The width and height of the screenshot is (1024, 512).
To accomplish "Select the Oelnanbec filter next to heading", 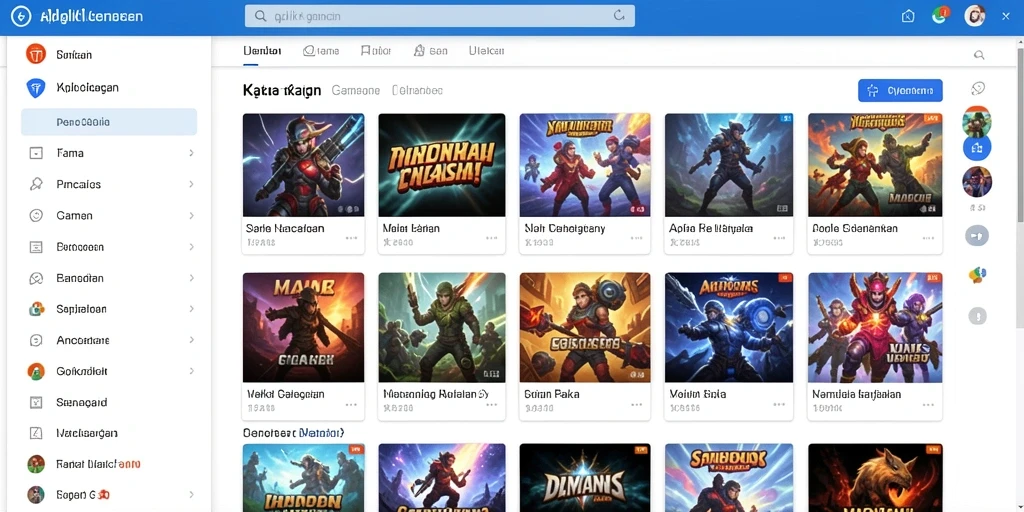I will 417,91.
